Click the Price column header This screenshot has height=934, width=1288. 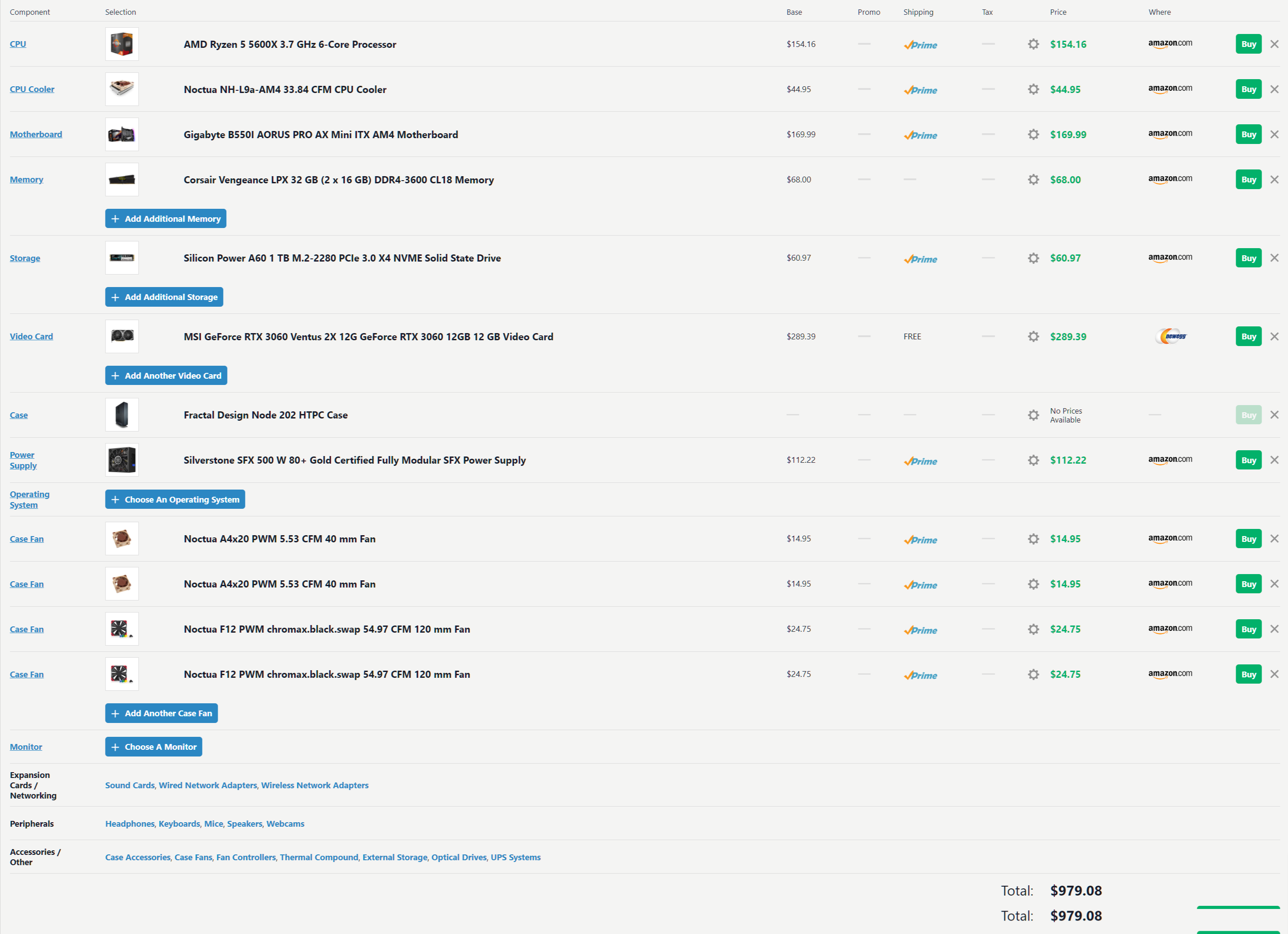[x=1059, y=12]
